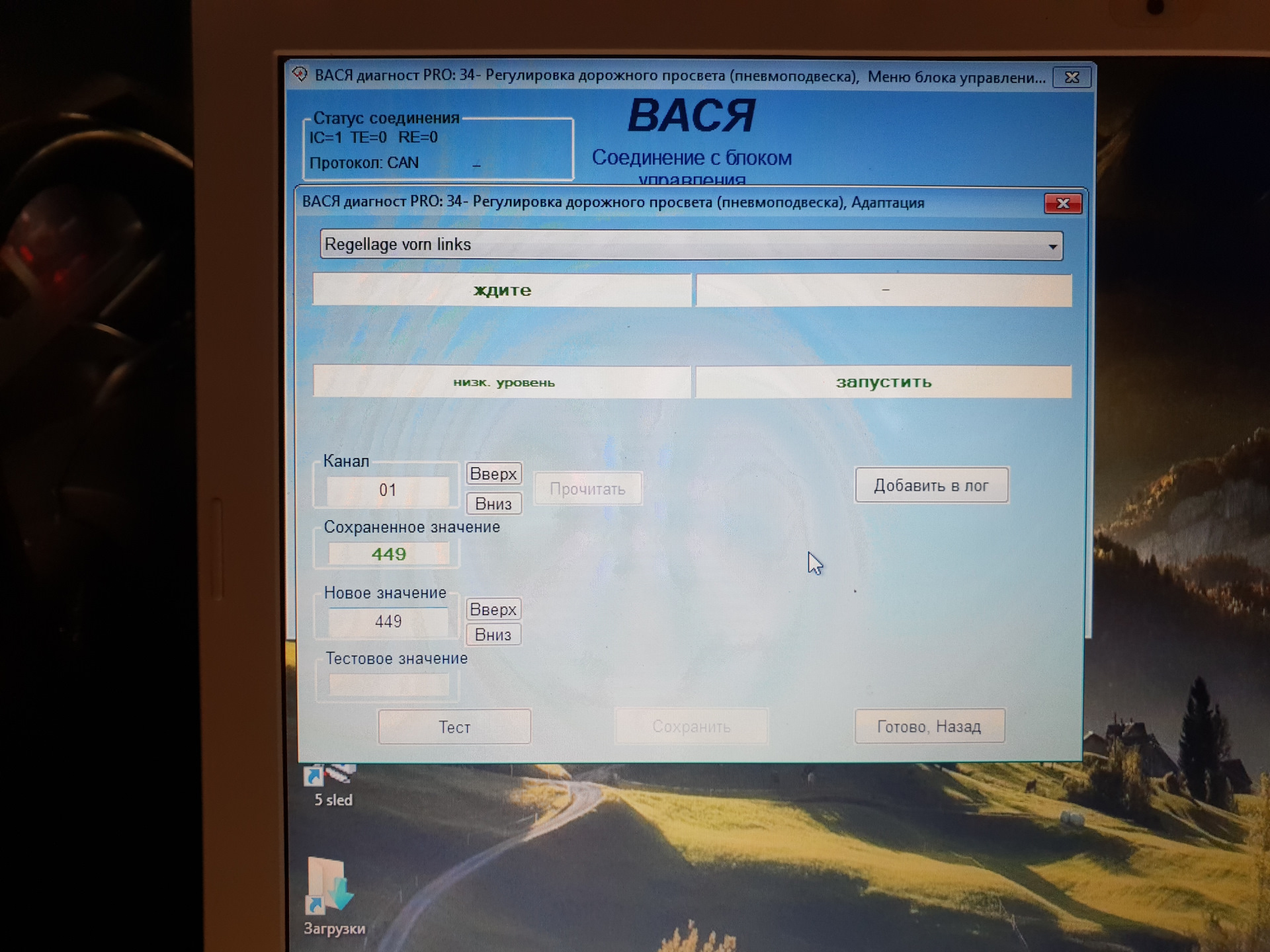1270x952 pixels.
Task: Click the Вверх button beside Новое значение
Action: (493, 609)
